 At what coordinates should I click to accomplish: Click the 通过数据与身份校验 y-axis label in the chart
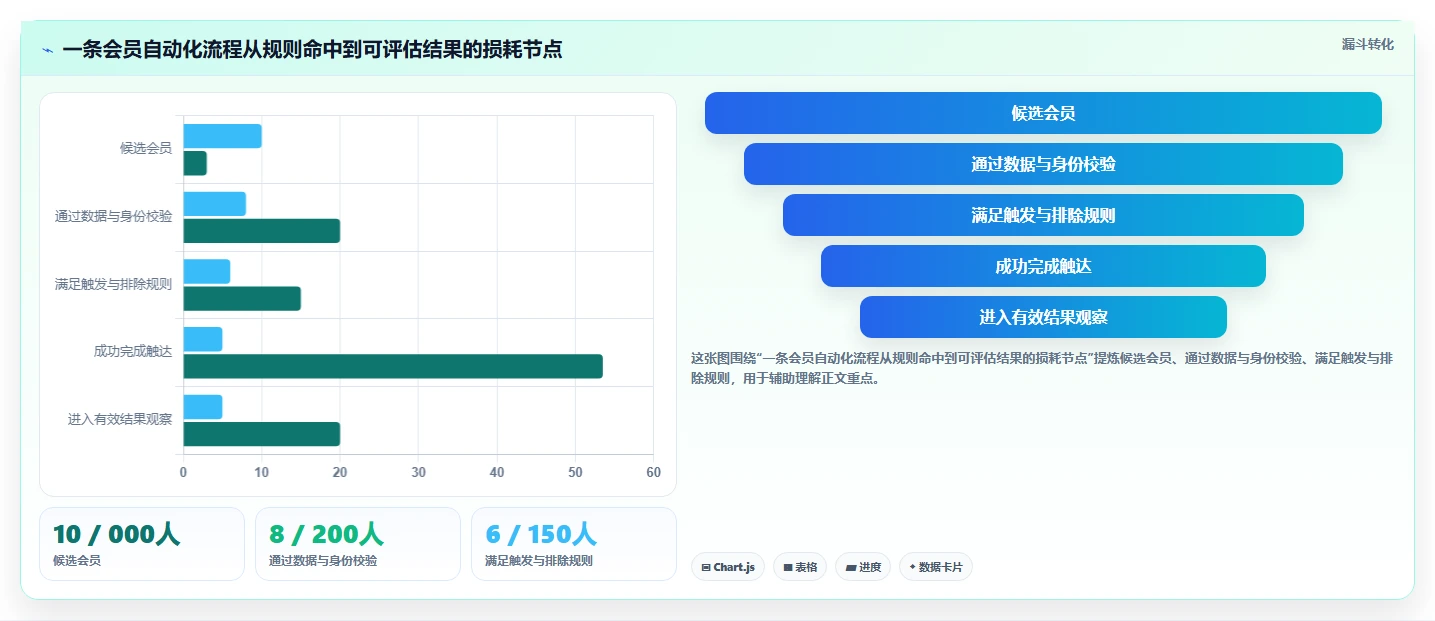pos(113,216)
